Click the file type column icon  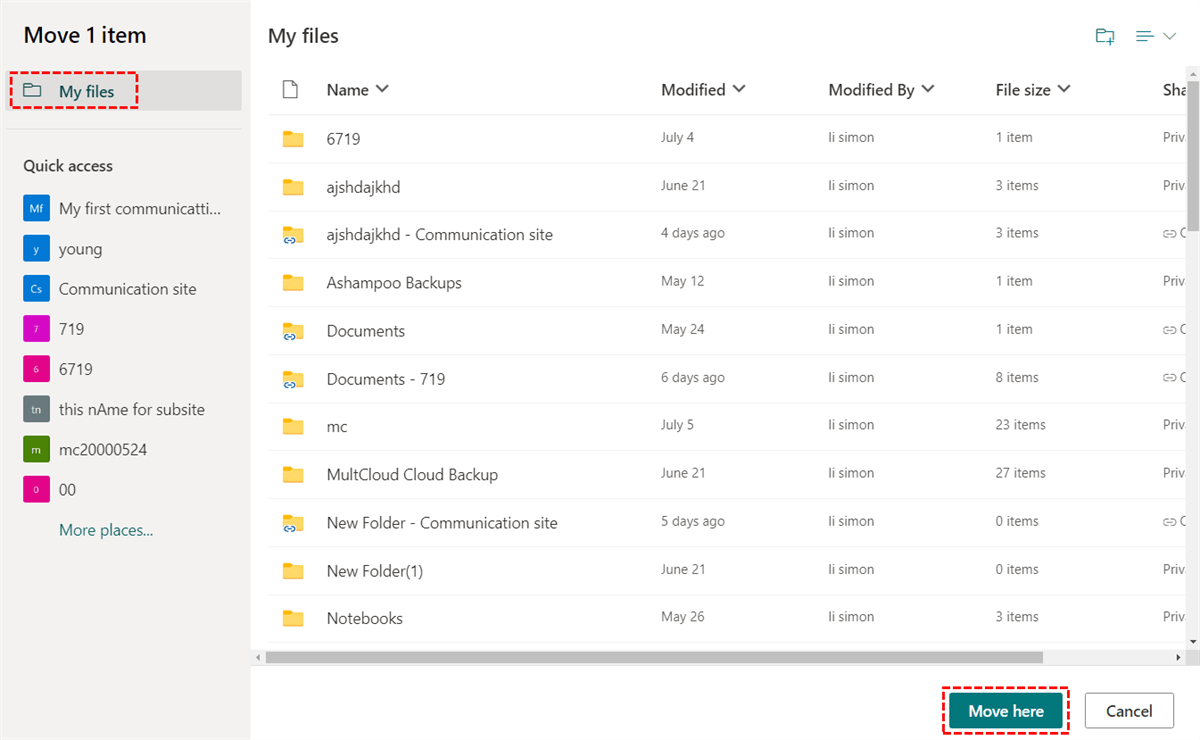(291, 90)
